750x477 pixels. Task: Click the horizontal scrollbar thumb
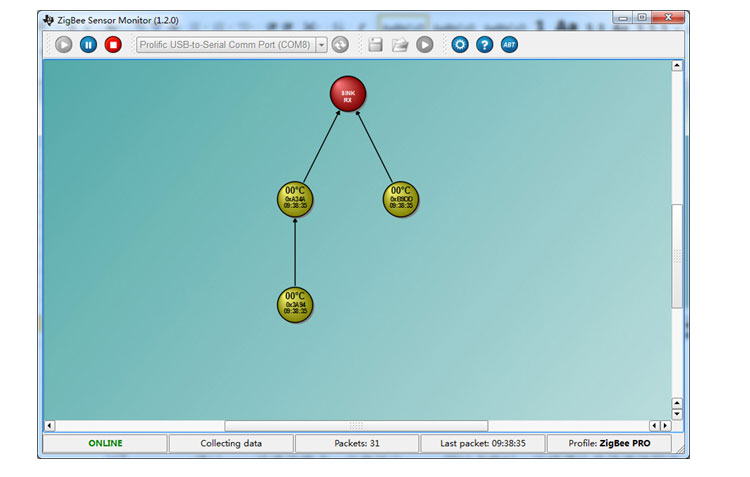click(x=356, y=425)
